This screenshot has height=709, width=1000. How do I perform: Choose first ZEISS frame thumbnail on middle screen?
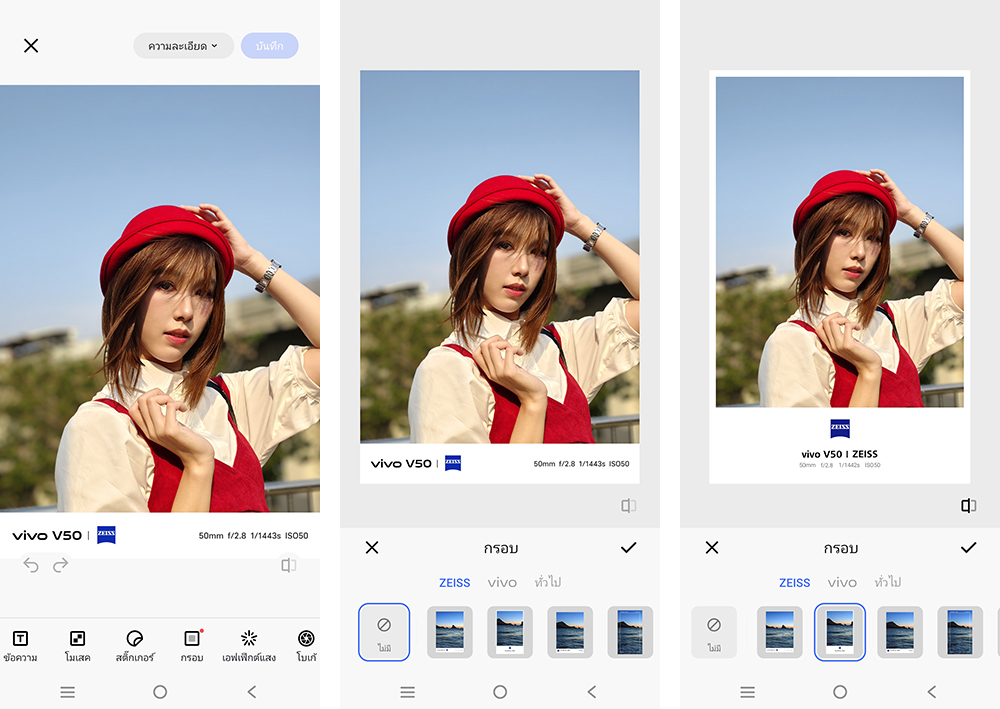coord(450,632)
